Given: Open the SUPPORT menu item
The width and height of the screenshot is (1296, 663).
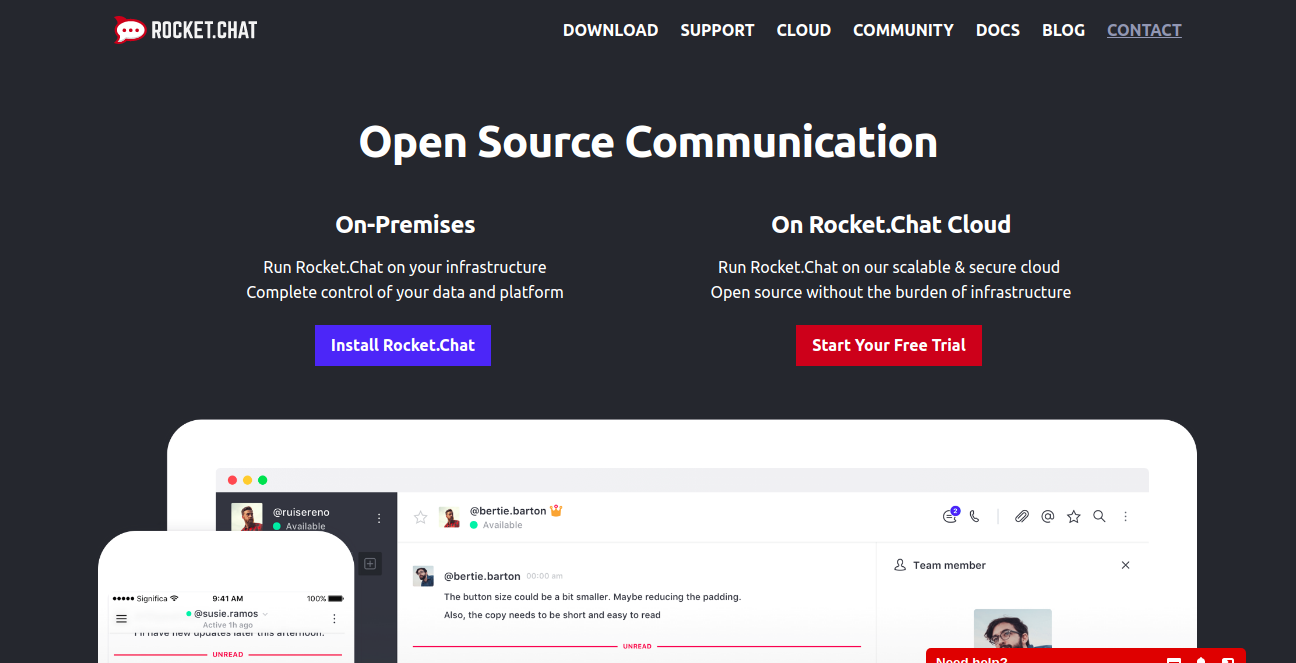Looking at the screenshot, I should pyautogui.click(x=717, y=30).
